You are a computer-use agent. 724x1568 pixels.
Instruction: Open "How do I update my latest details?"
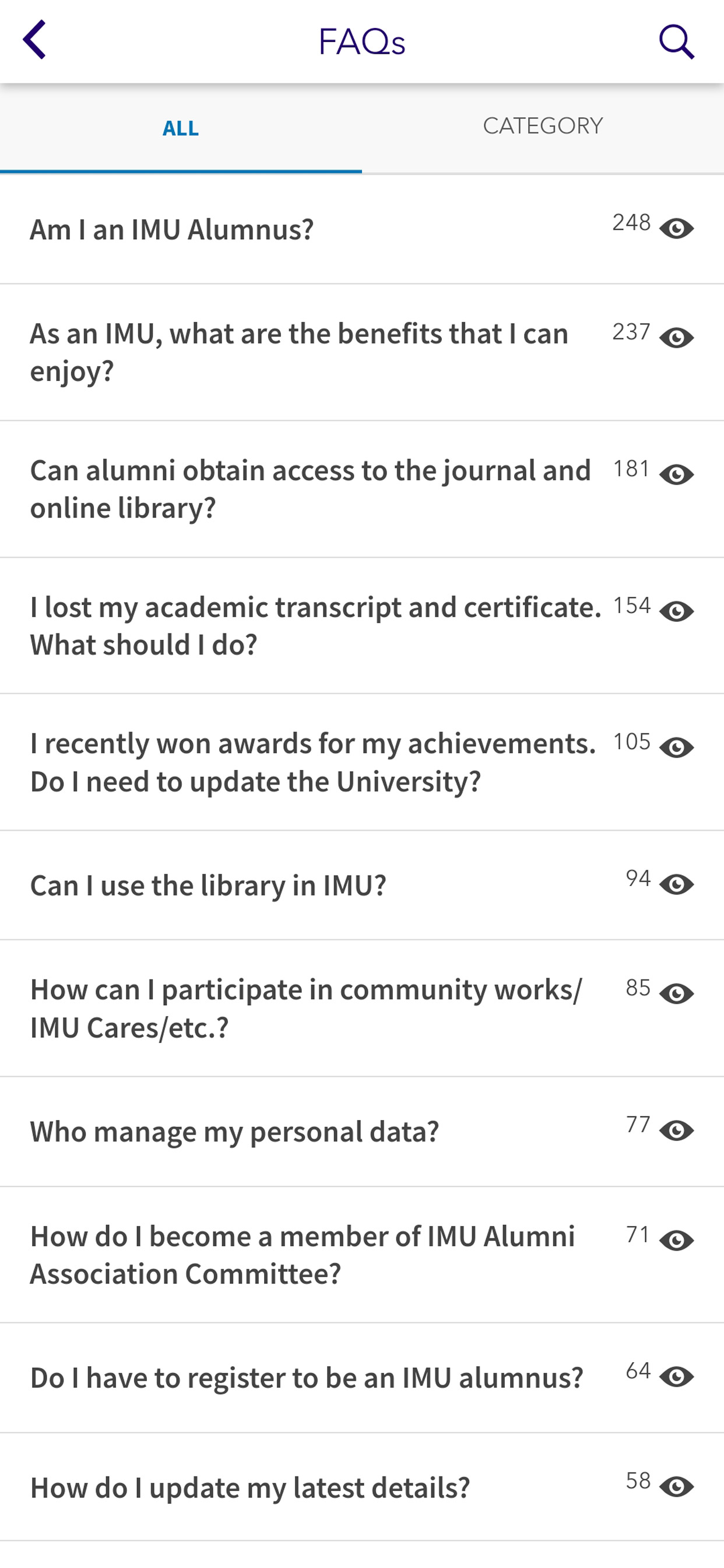coord(362,1487)
